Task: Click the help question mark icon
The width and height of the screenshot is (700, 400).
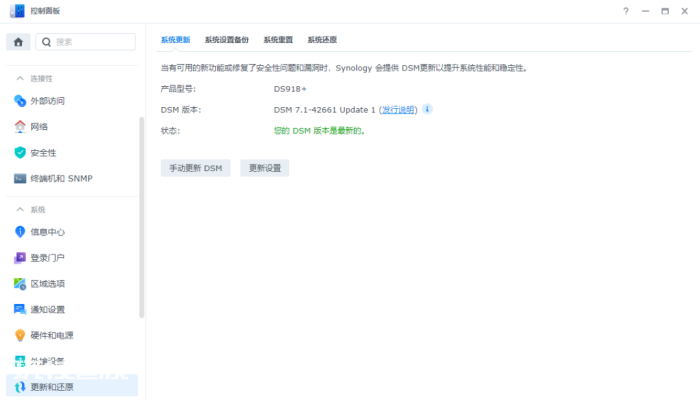Action: (626, 11)
